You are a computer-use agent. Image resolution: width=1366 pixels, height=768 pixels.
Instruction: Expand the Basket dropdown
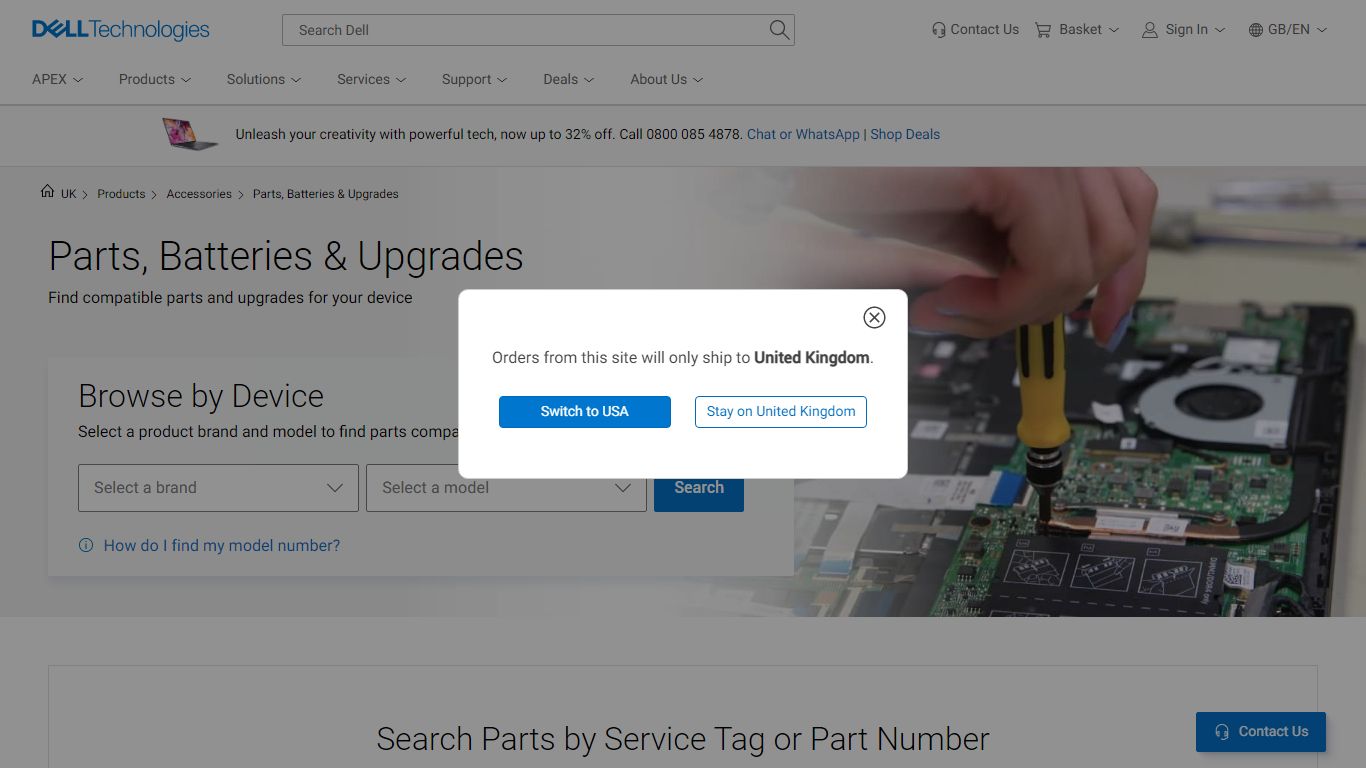pyautogui.click(x=1113, y=30)
